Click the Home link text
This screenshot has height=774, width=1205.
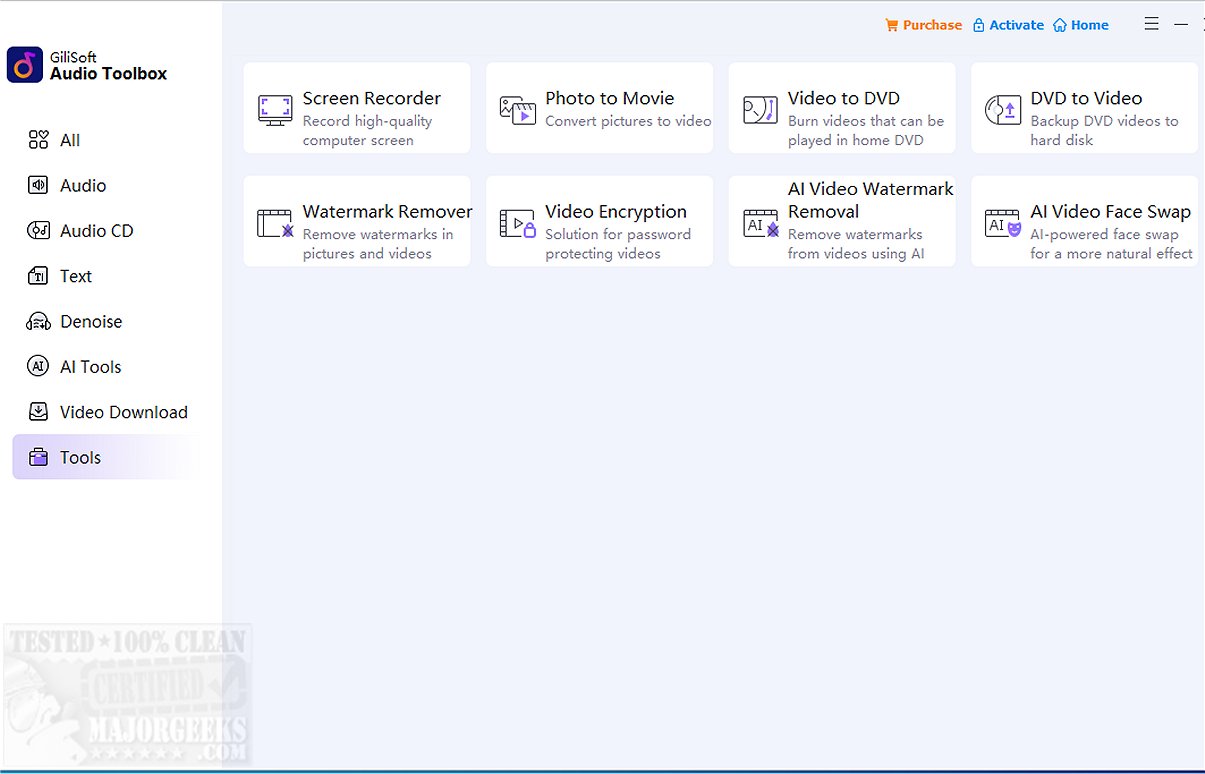point(1089,25)
